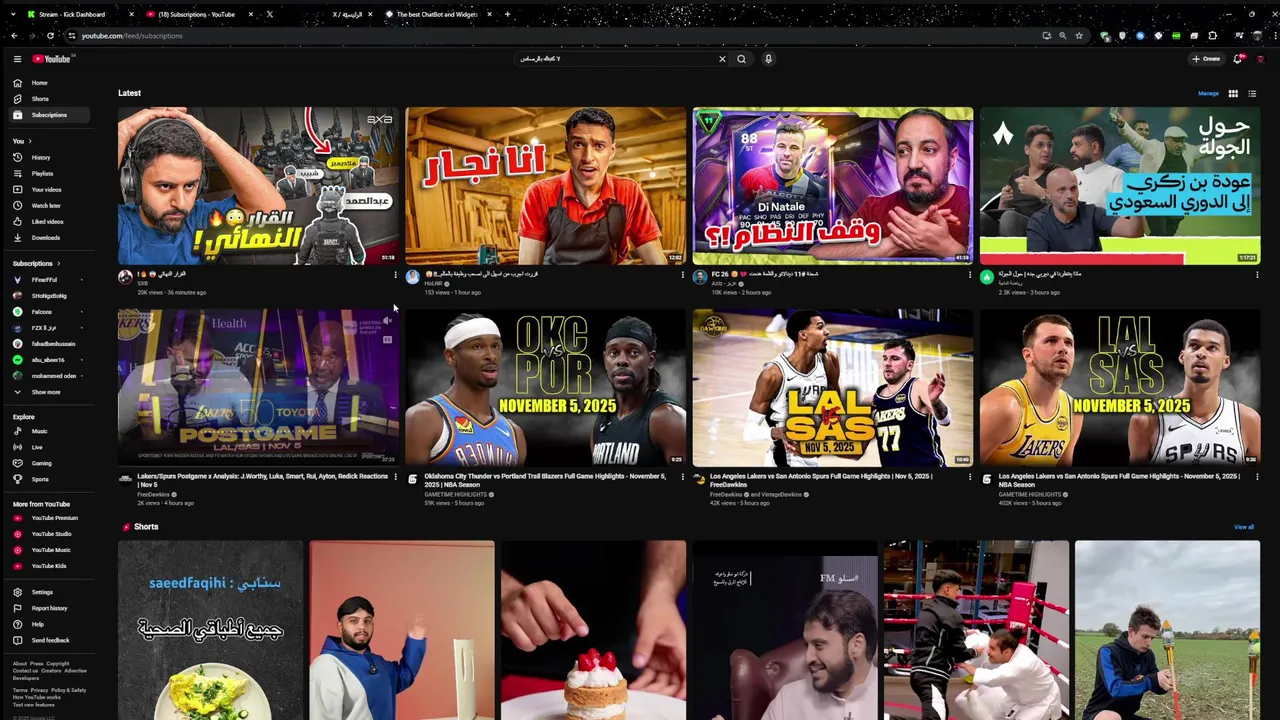Screen dimensions: 1280x720
Task: Switch to the best ChatBot and Widgets tab
Action: tap(436, 14)
